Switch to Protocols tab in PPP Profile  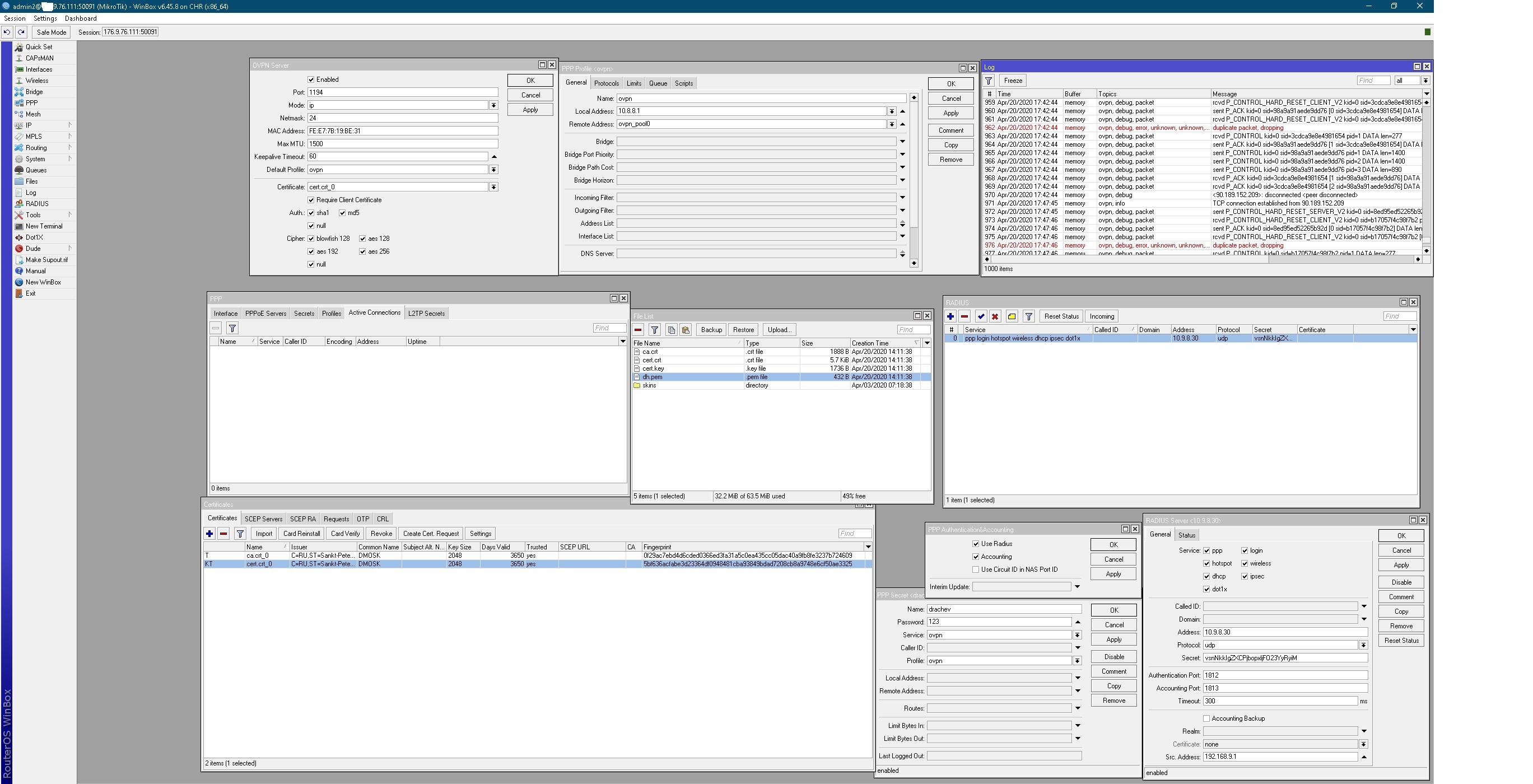click(607, 83)
